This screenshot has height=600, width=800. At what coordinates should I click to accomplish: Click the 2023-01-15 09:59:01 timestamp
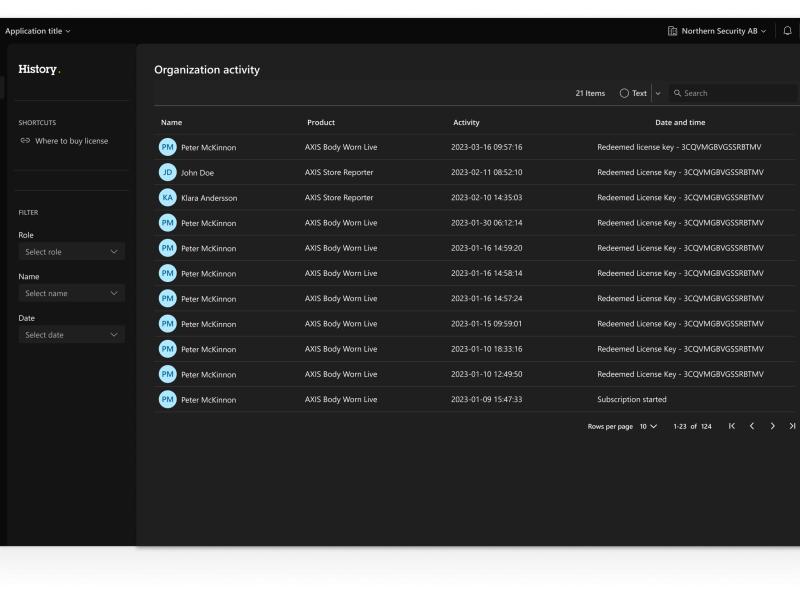click(x=487, y=324)
